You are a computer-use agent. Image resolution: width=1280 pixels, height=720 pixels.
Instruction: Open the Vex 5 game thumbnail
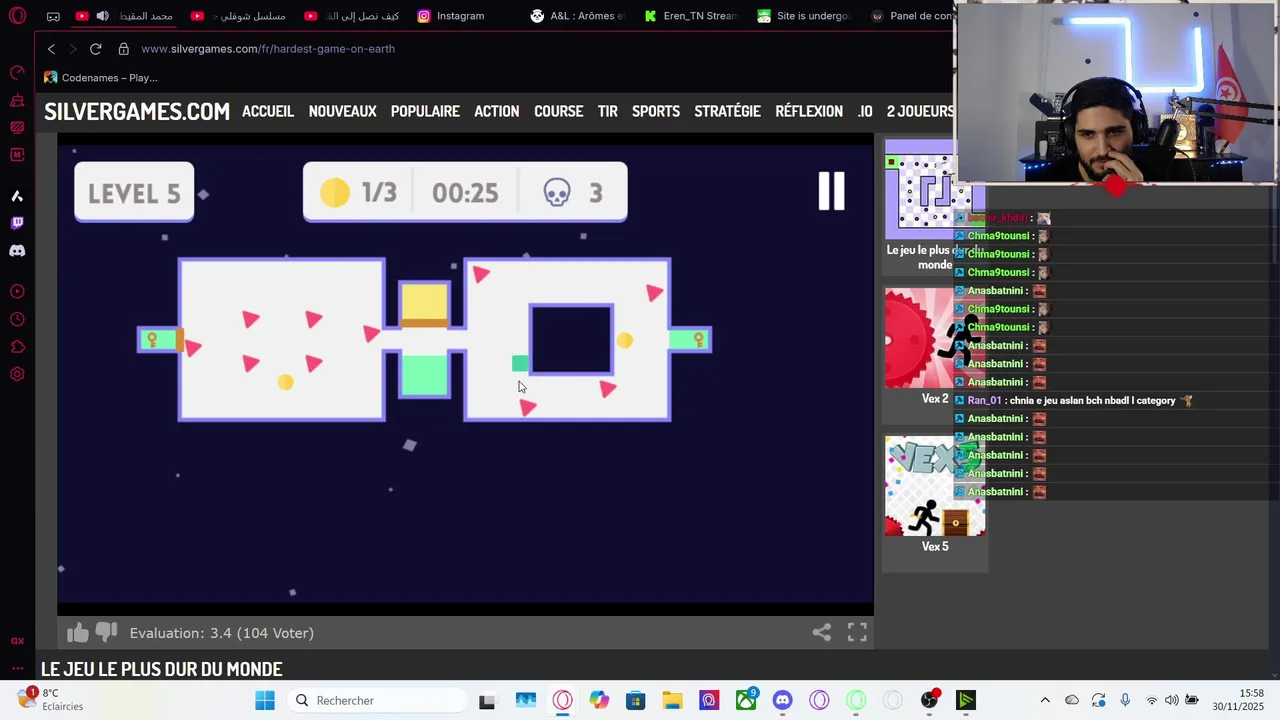(934, 486)
